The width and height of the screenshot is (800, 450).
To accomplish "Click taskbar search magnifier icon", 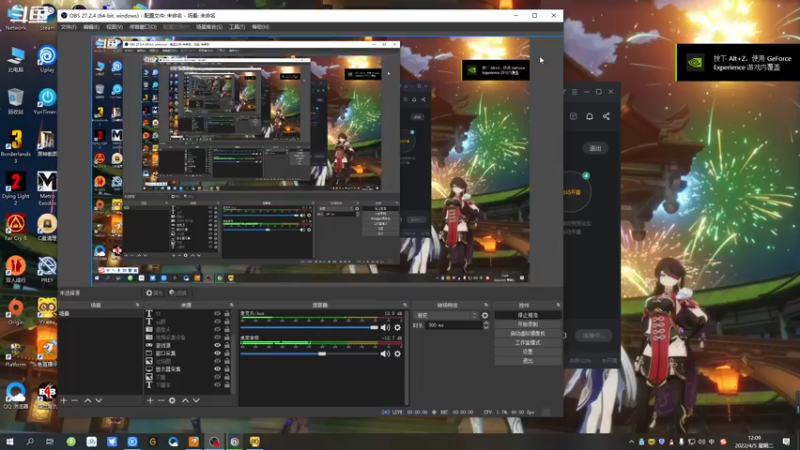I will tap(30, 442).
